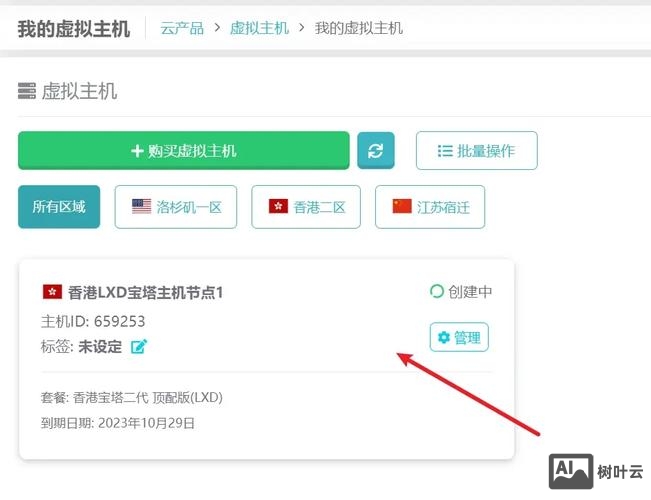Click the 购买虚拟主机 green button
The width and height of the screenshot is (651, 500).
[x=184, y=150]
